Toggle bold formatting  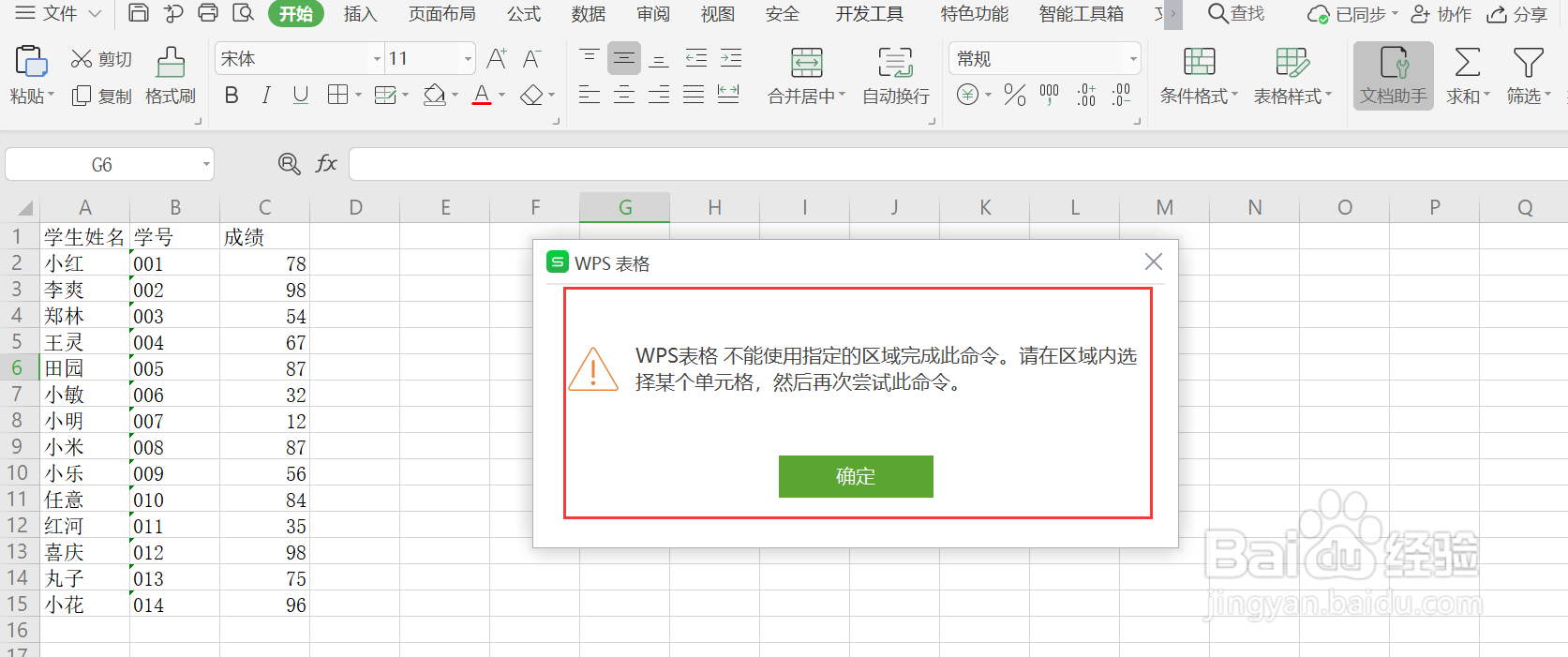[x=231, y=95]
